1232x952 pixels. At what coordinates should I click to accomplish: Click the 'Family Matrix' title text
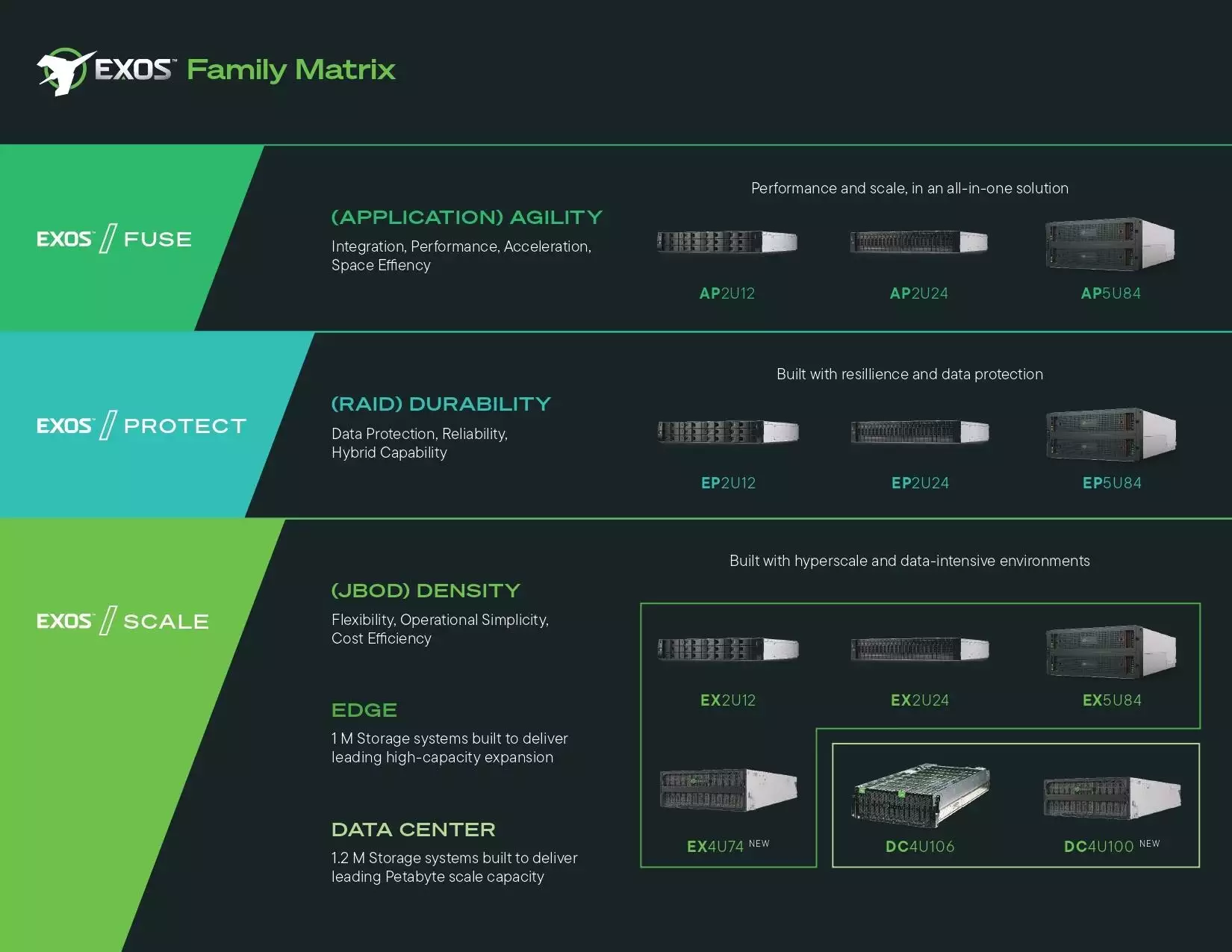(x=291, y=70)
